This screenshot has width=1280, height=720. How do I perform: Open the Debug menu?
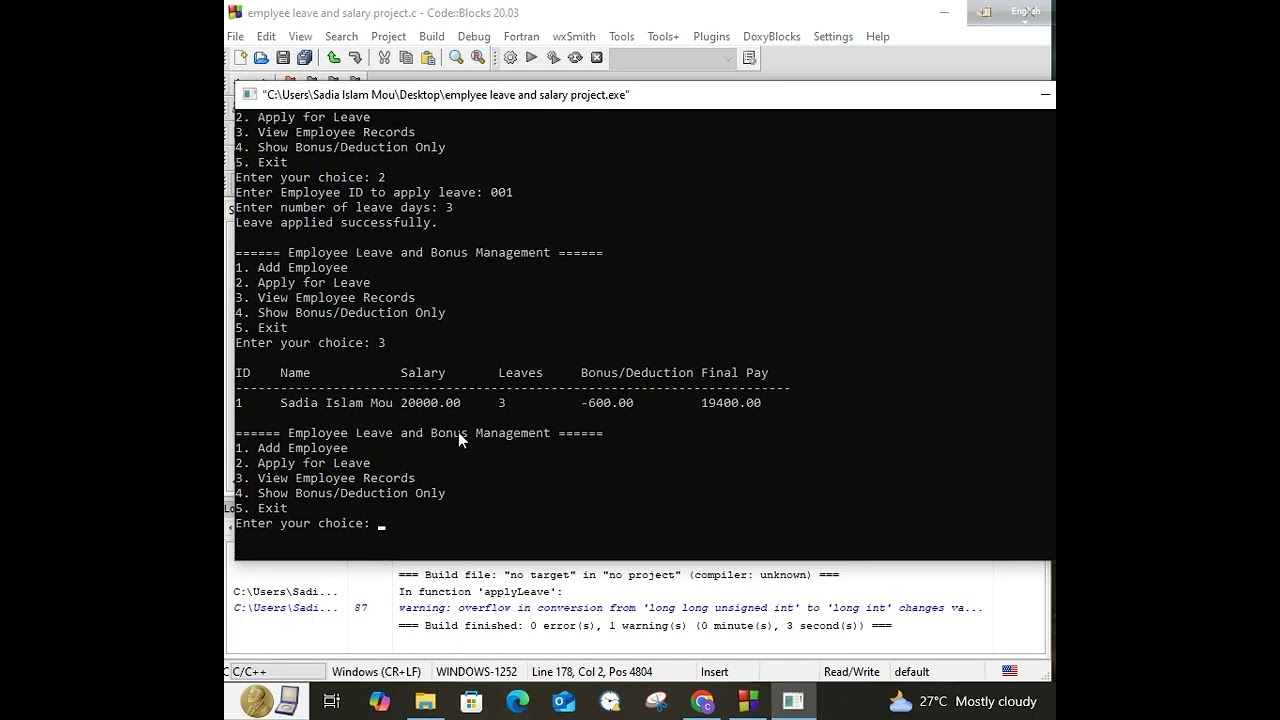tap(474, 36)
